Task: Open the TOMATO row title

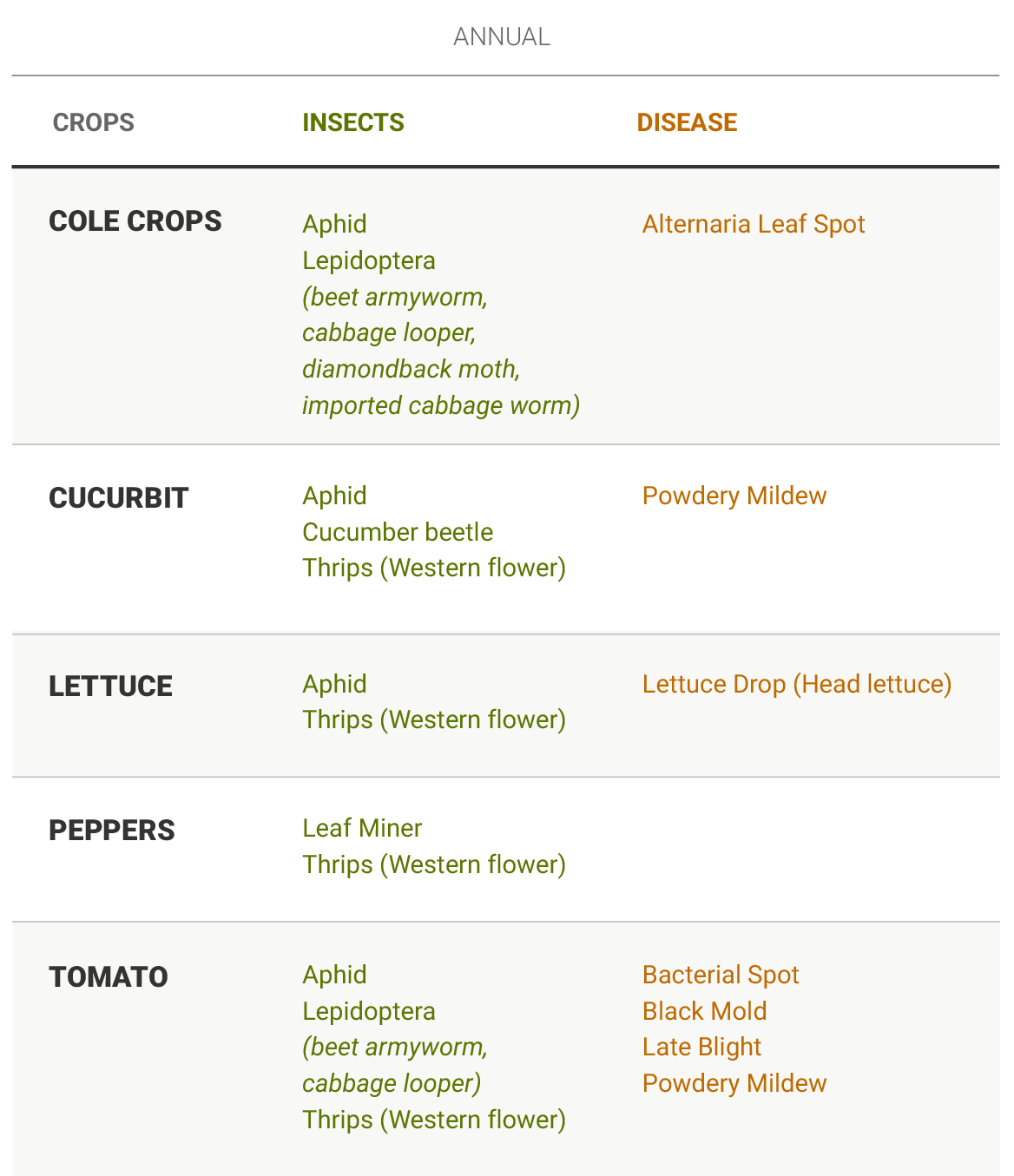Action: 109,977
